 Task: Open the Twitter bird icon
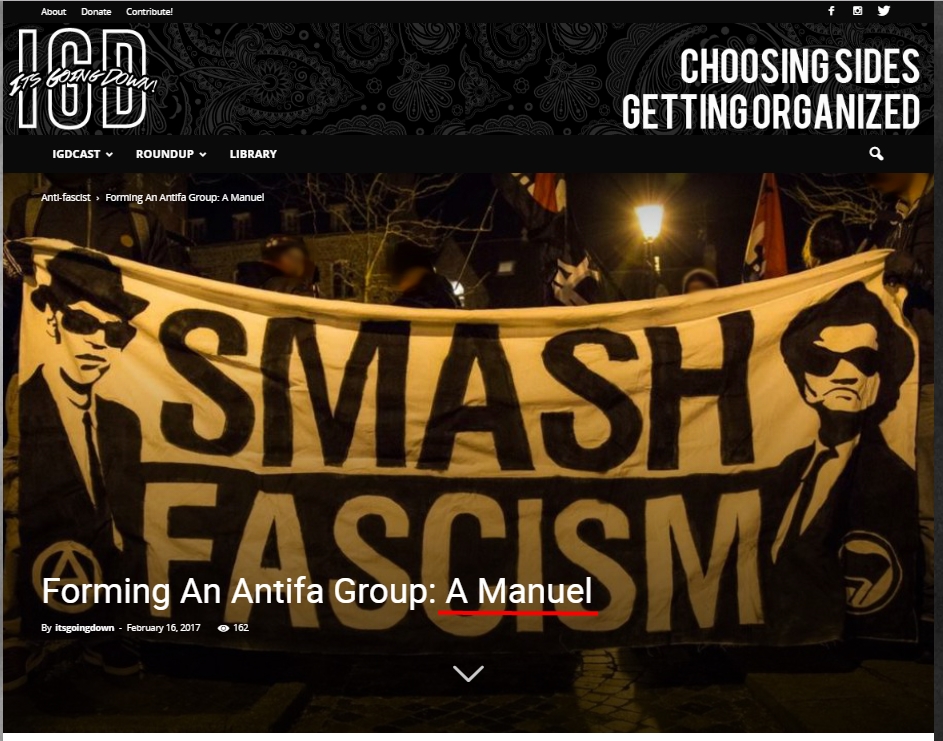tap(883, 11)
